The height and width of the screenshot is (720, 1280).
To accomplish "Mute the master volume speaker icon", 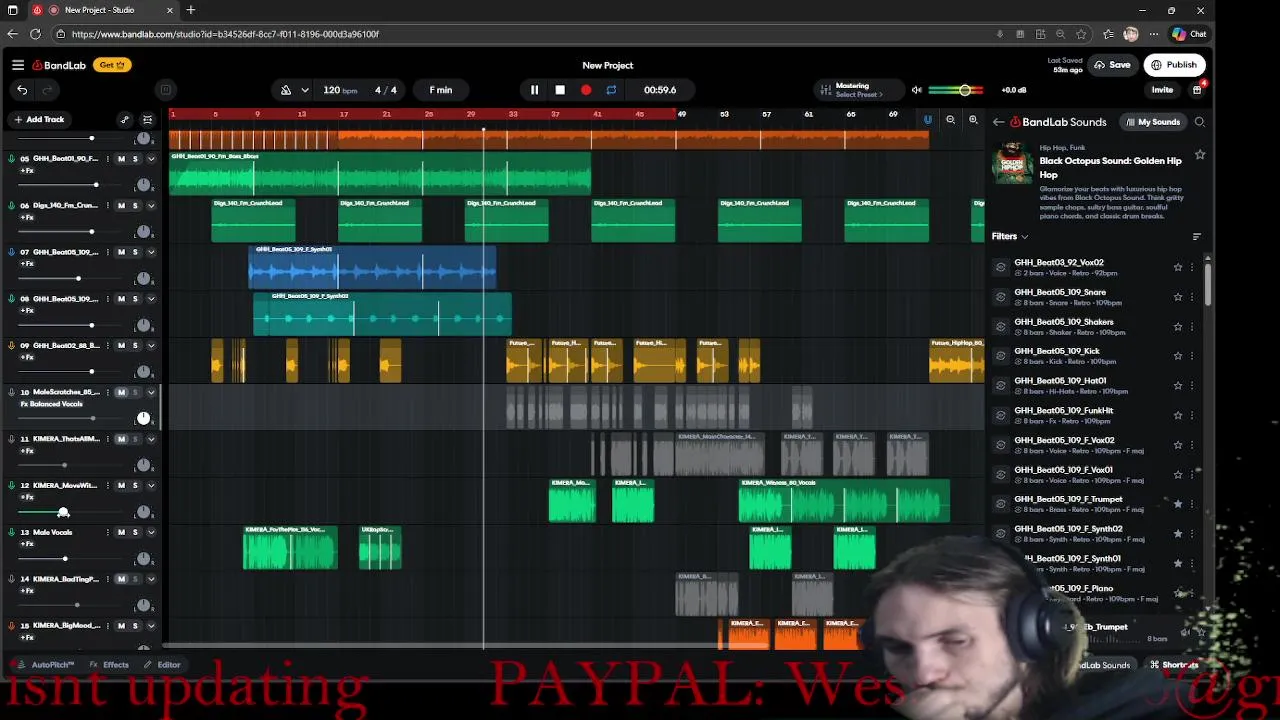I will click(916, 90).
